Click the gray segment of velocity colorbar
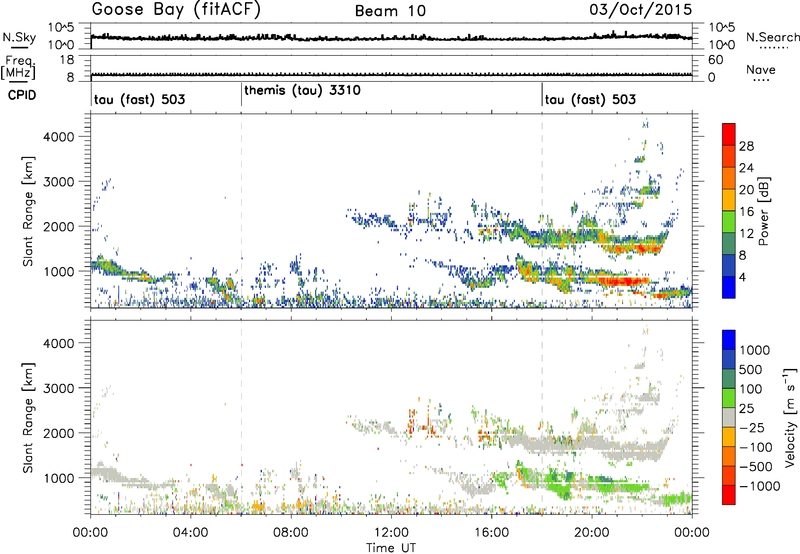 pyautogui.click(x=729, y=418)
